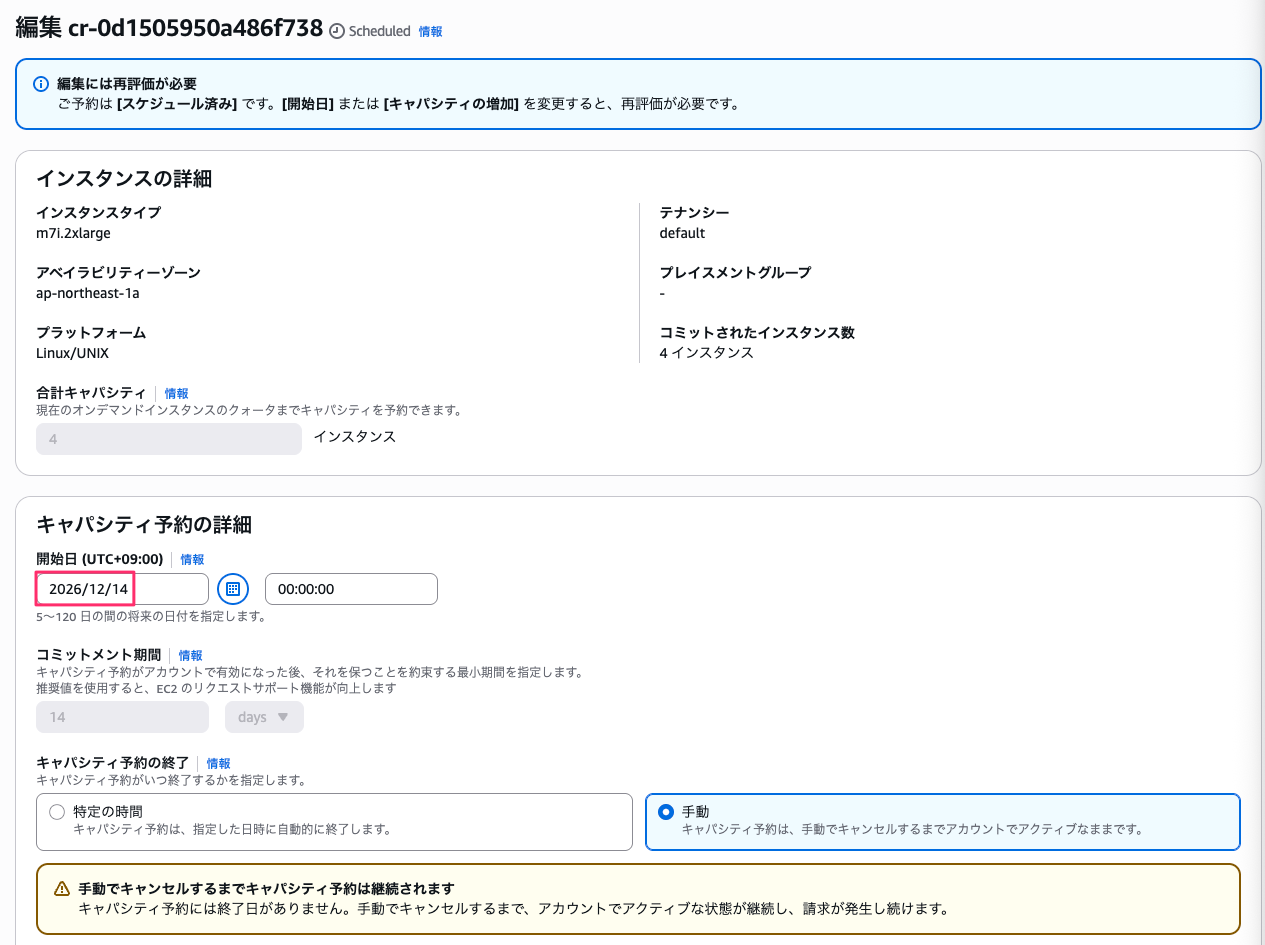This screenshot has width=1265, height=945.
Task: Click the Scheduled status clock icon
Action: (x=337, y=31)
